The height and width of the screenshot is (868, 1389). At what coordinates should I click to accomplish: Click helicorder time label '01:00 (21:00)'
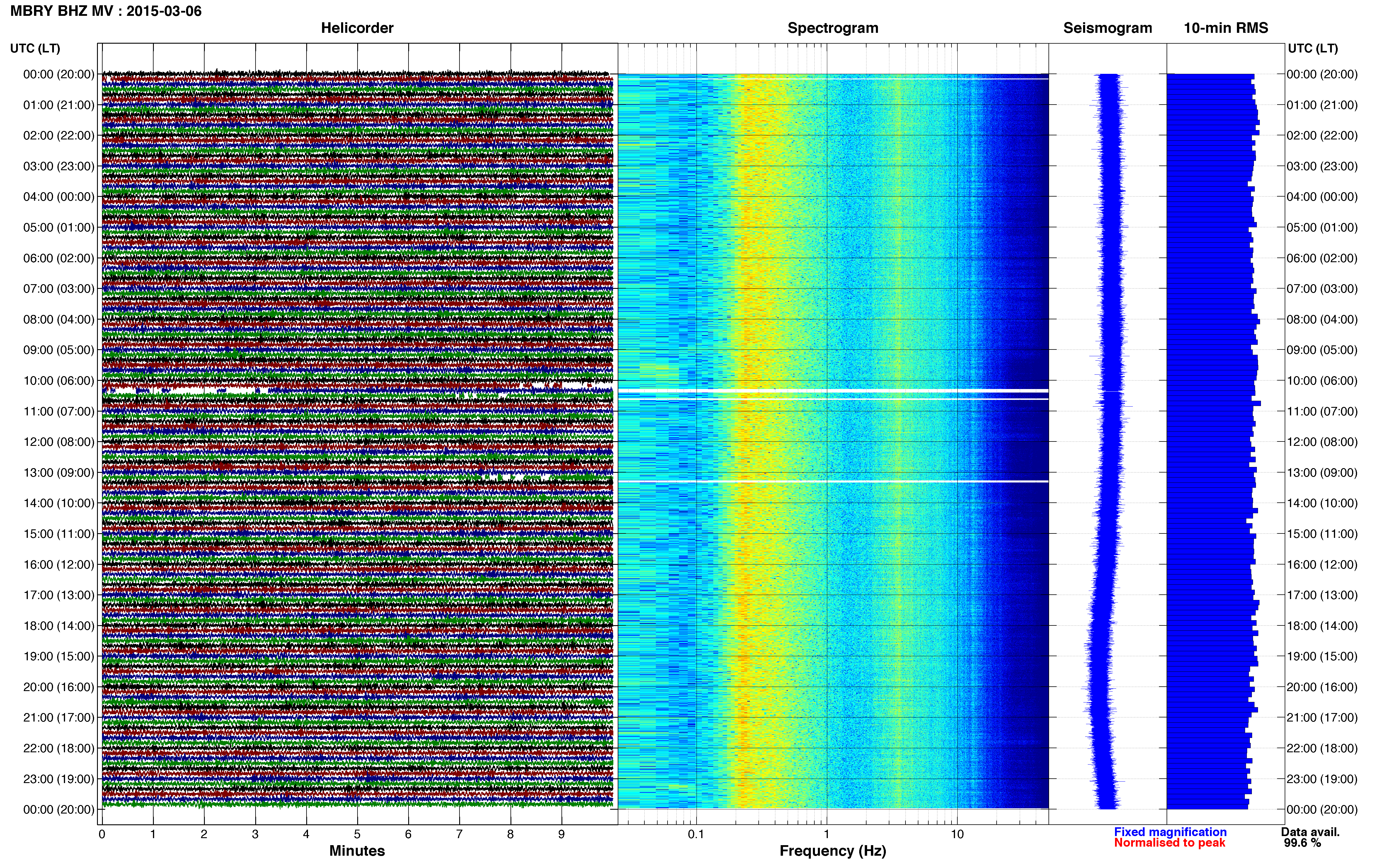59,105
